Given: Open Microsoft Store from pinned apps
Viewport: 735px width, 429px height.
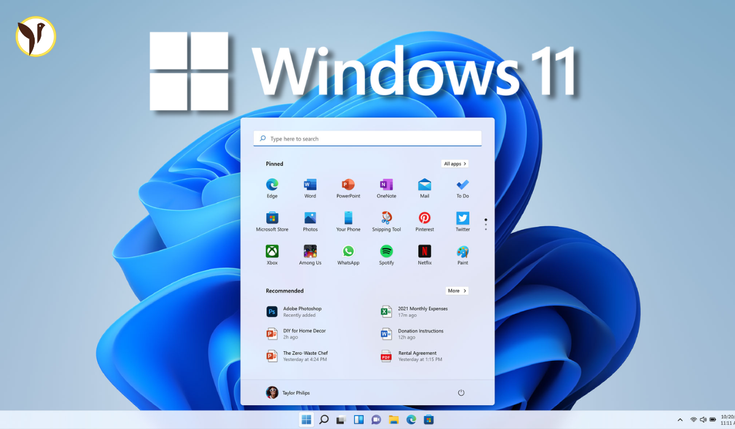Looking at the screenshot, I should coord(272,221).
